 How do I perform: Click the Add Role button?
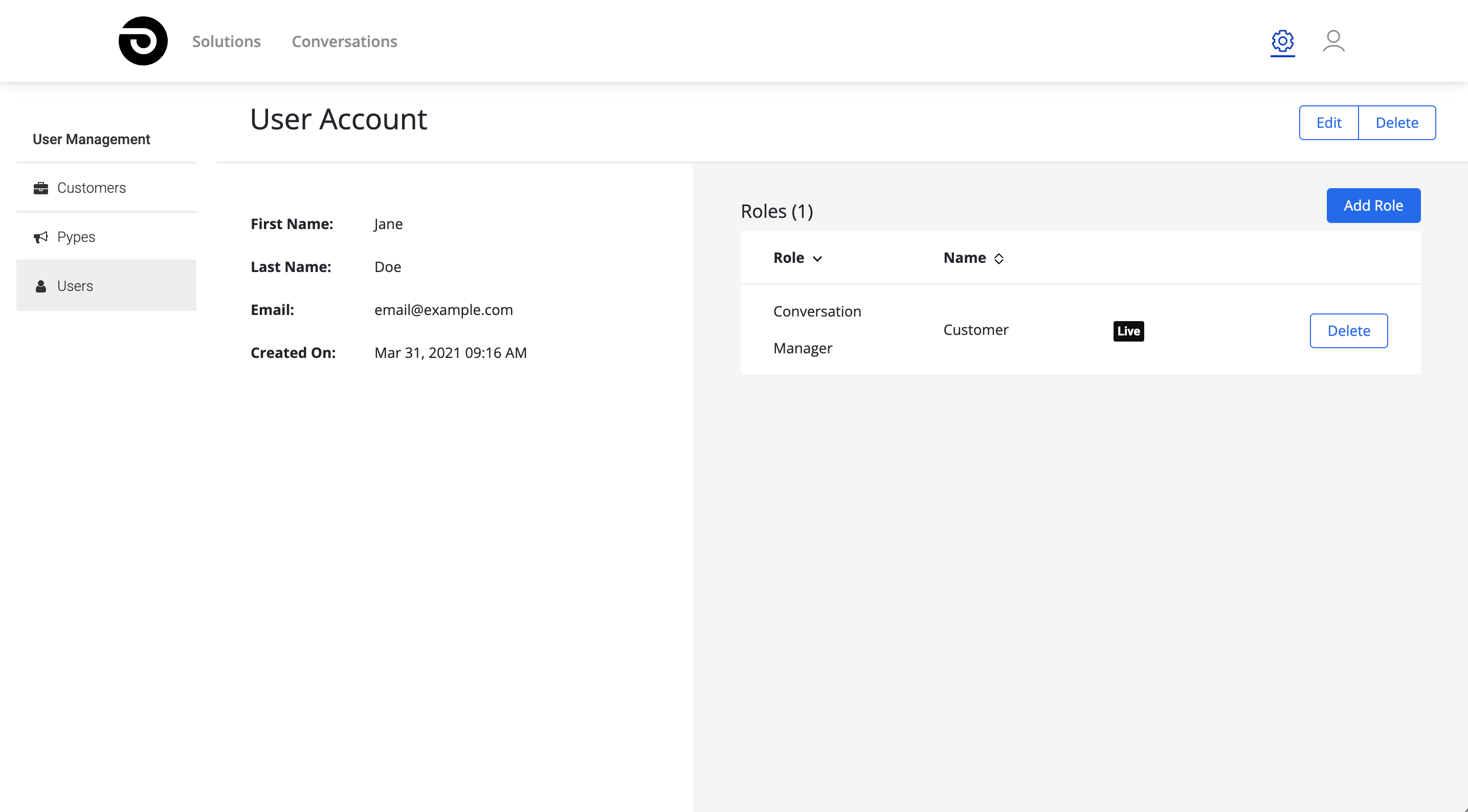pyautogui.click(x=1373, y=206)
